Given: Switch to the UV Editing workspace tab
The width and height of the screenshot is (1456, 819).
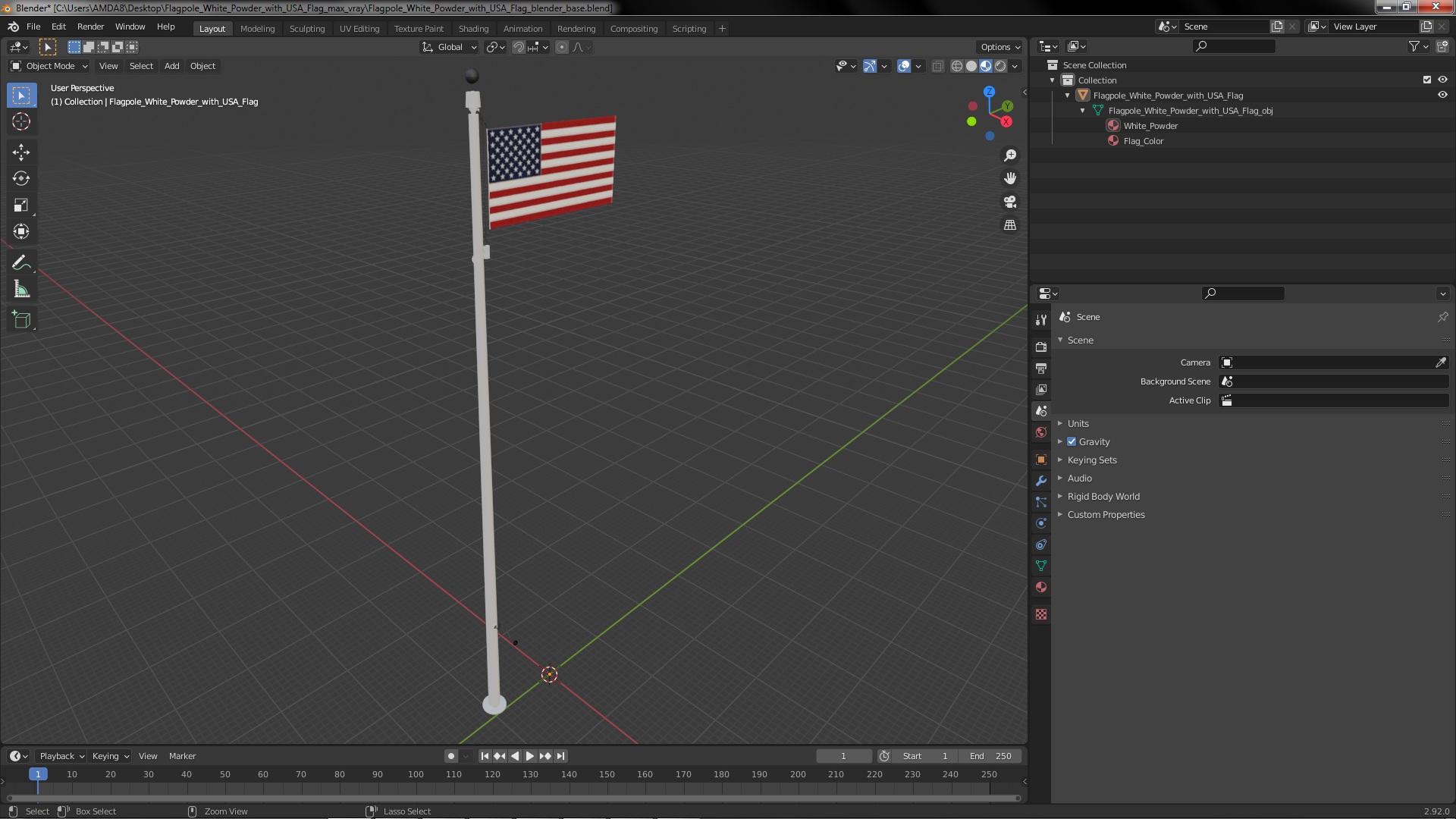Looking at the screenshot, I should tap(359, 29).
